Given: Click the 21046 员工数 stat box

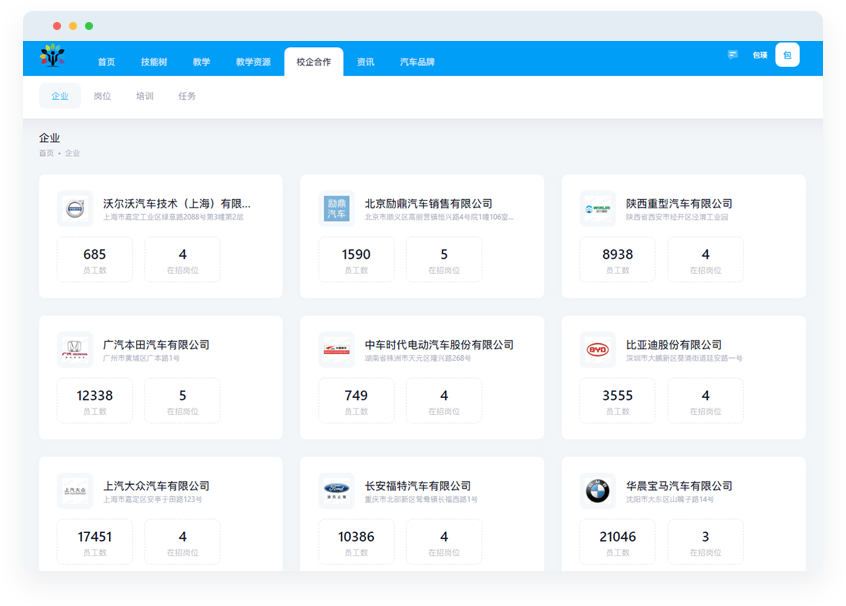Looking at the screenshot, I should [618, 542].
